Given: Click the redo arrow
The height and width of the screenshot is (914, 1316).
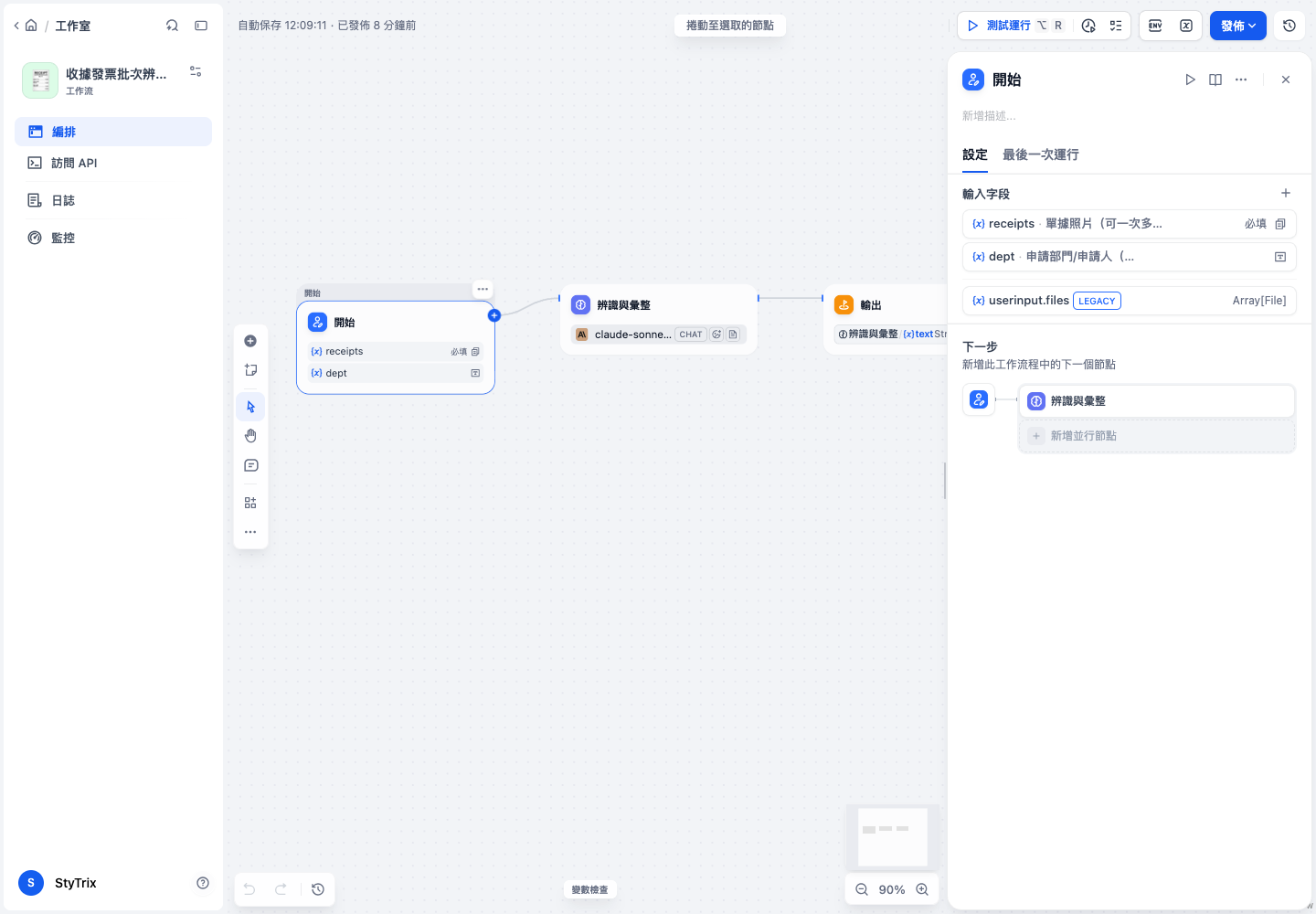Looking at the screenshot, I should pyautogui.click(x=281, y=889).
